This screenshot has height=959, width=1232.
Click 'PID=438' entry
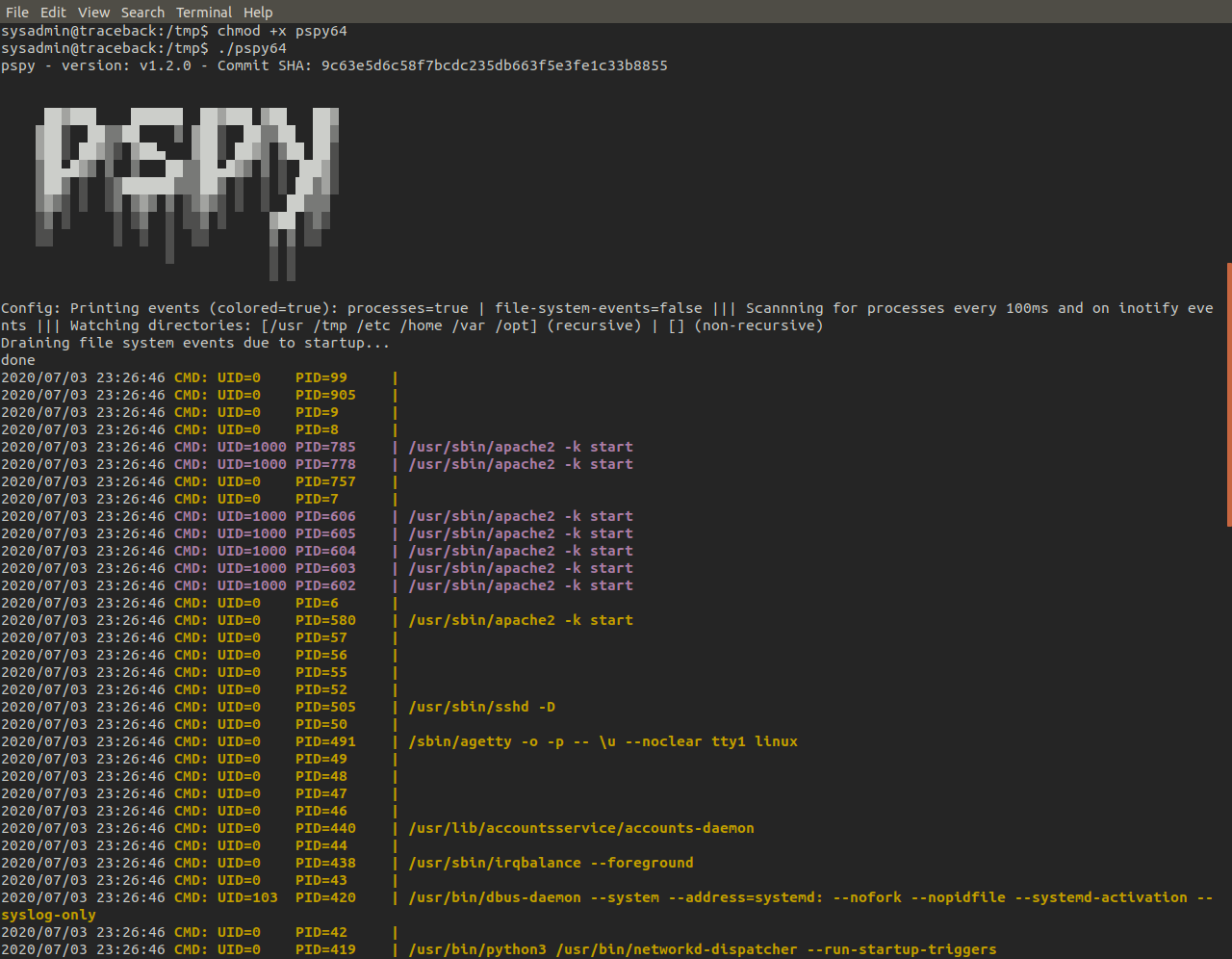tap(325, 863)
